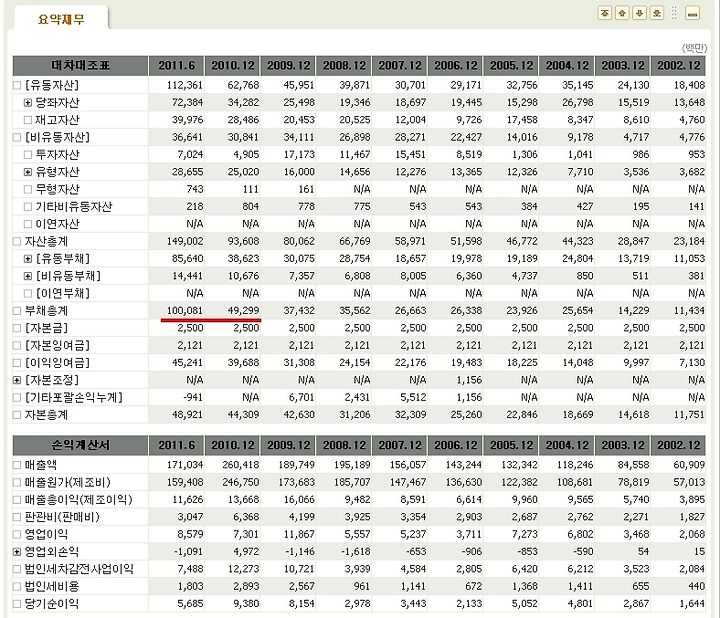Screen dimensions: 720x618
Task: Click 2010.12 부채총계 value 49,299
Action: coord(243,311)
